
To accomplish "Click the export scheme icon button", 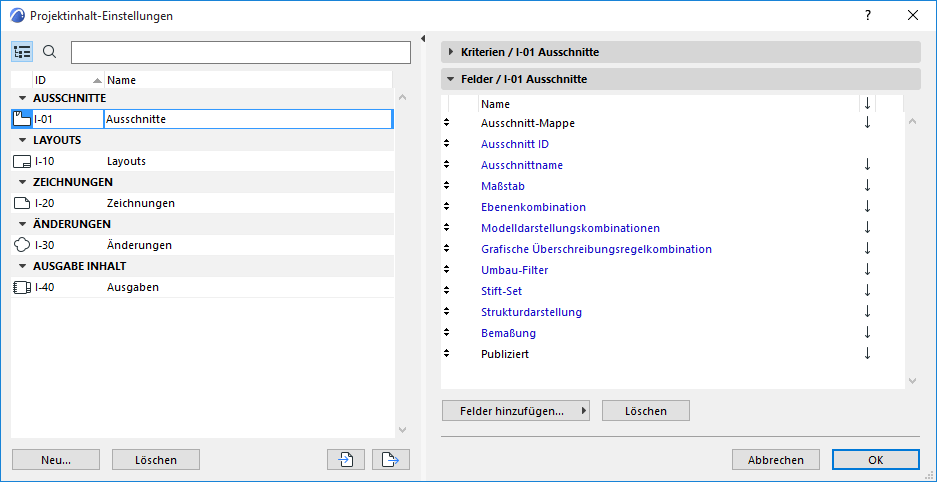I will pos(391,459).
